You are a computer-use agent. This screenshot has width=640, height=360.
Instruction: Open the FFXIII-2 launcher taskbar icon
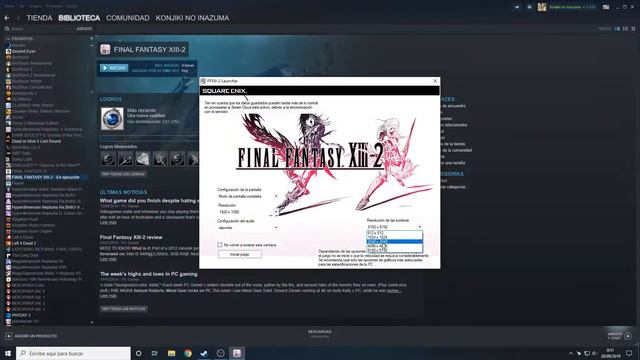[x=237, y=353]
